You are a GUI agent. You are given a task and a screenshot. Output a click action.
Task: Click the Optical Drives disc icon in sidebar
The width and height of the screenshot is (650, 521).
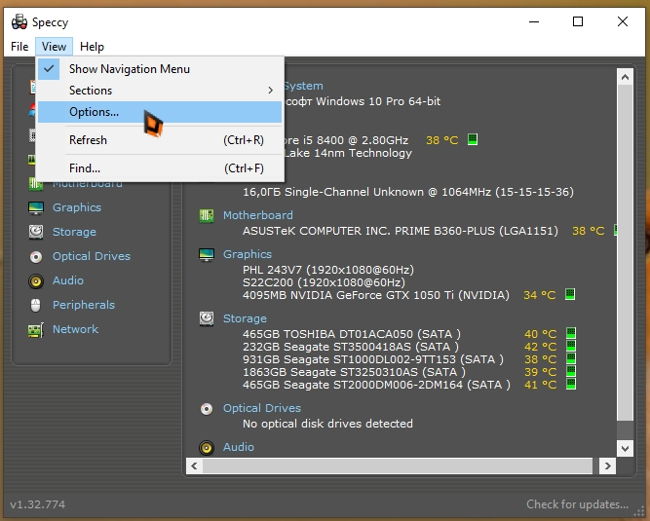pyautogui.click(x=36, y=257)
